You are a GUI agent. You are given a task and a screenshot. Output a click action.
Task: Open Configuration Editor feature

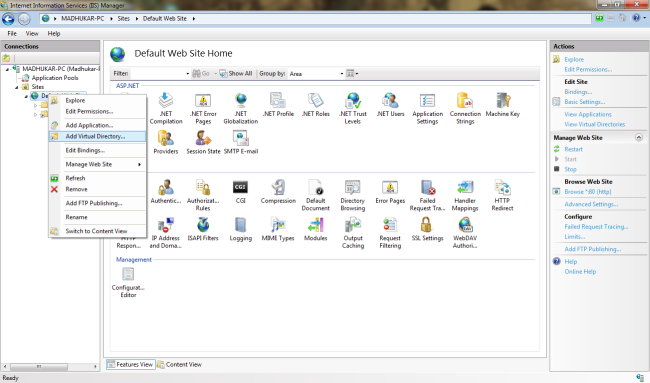click(128, 282)
